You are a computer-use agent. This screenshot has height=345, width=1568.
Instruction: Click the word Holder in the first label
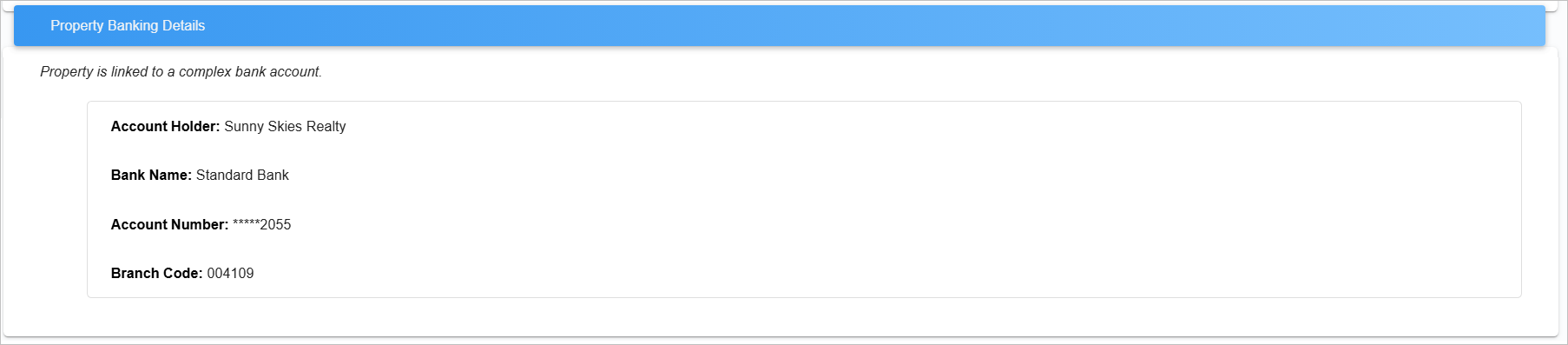click(x=194, y=127)
